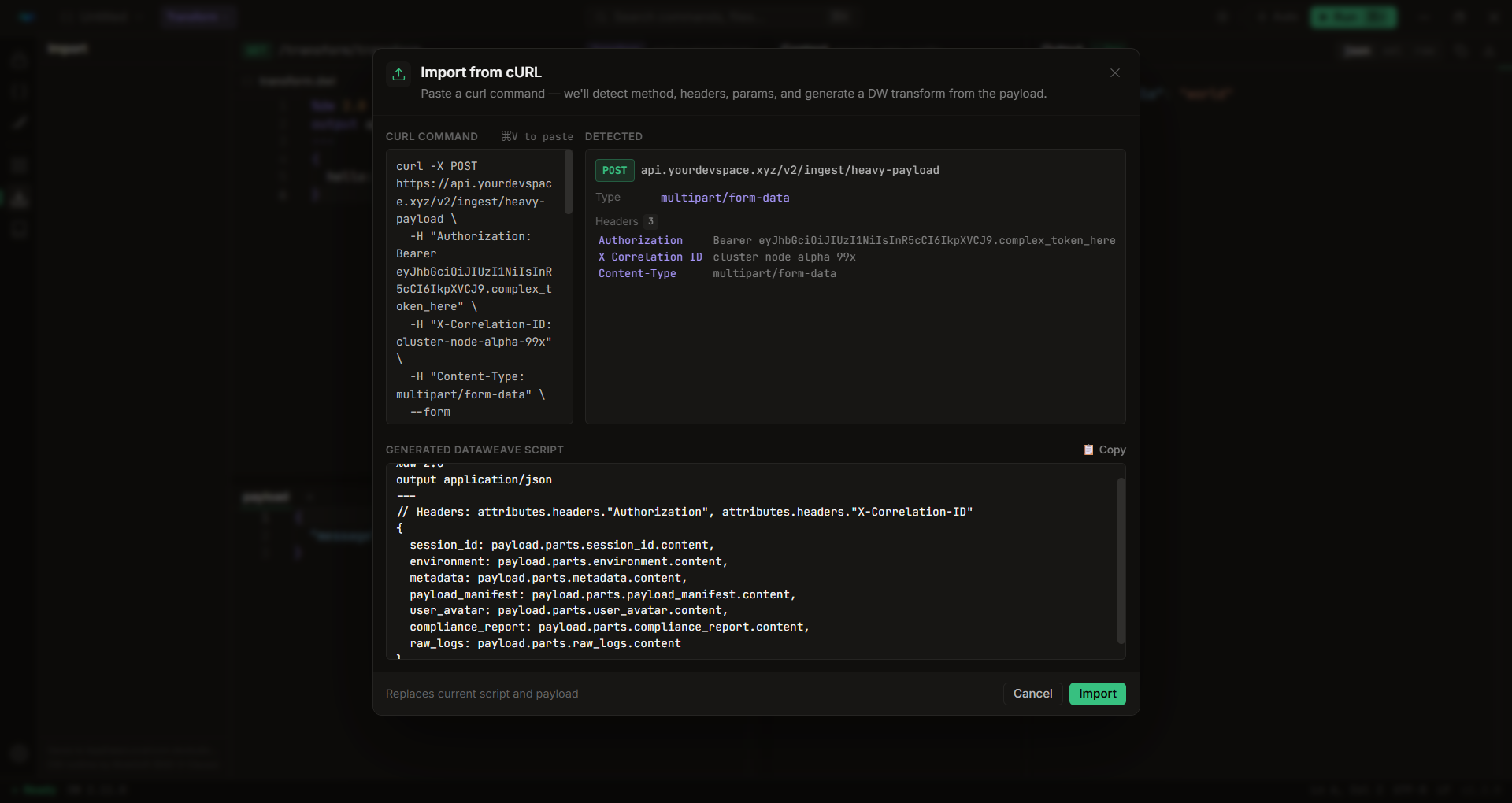The width and height of the screenshot is (1512, 803).
Task: Select the Bearer token header value
Action: pyautogui.click(x=914, y=240)
